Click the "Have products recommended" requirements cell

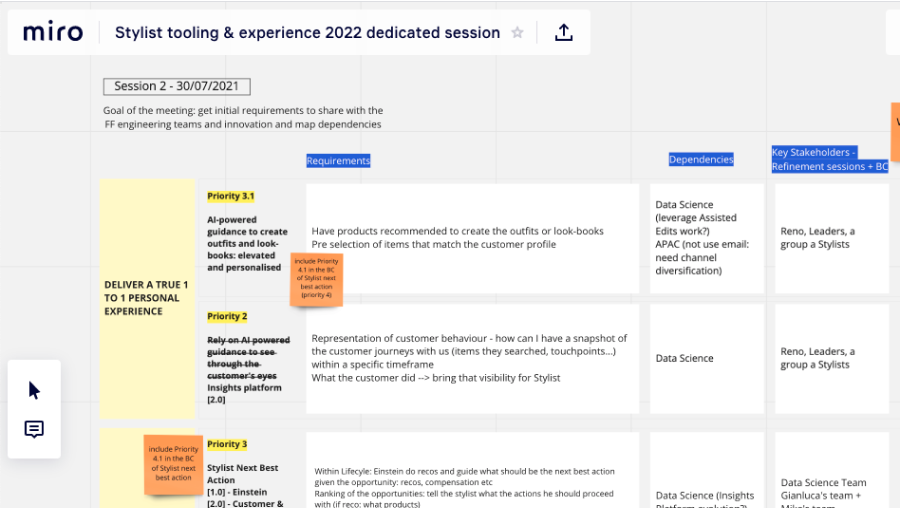pyautogui.click(x=472, y=238)
